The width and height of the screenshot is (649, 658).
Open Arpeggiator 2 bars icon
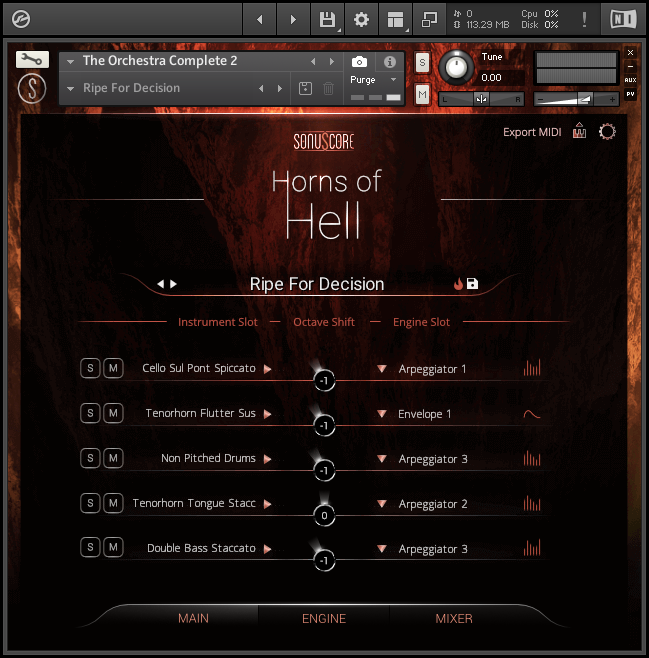point(532,503)
